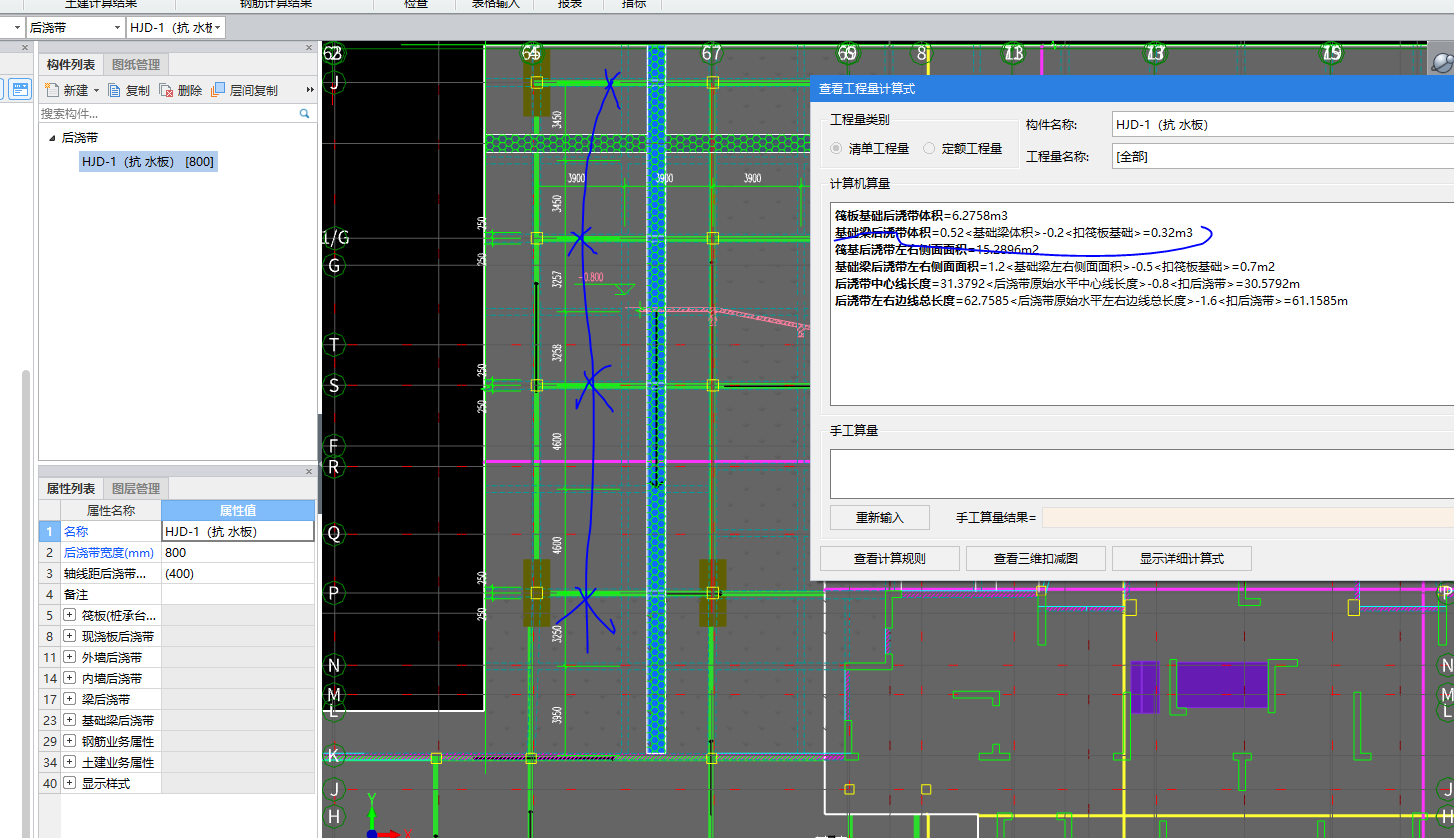The height and width of the screenshot is (838, 1454).
Task: Click the 重新输入 button
Action: (x=880, y=518)
